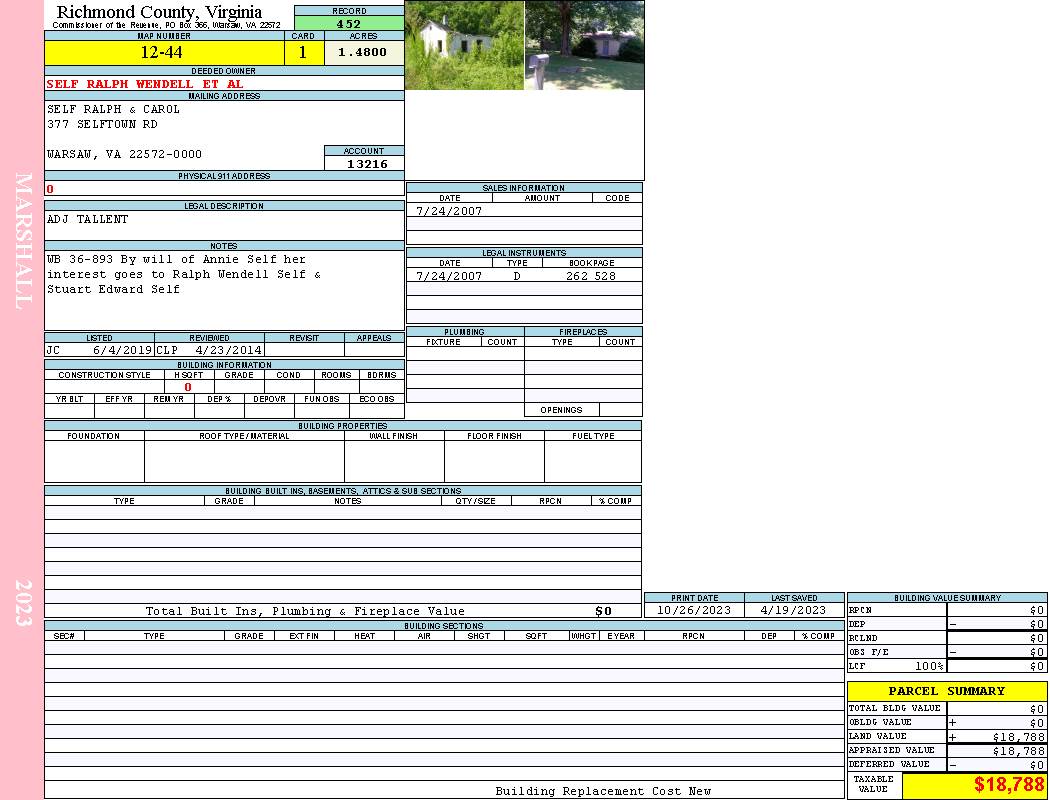Select the account number 13216 field
Screen dimensions: 1050x800
tap(365, 164)
